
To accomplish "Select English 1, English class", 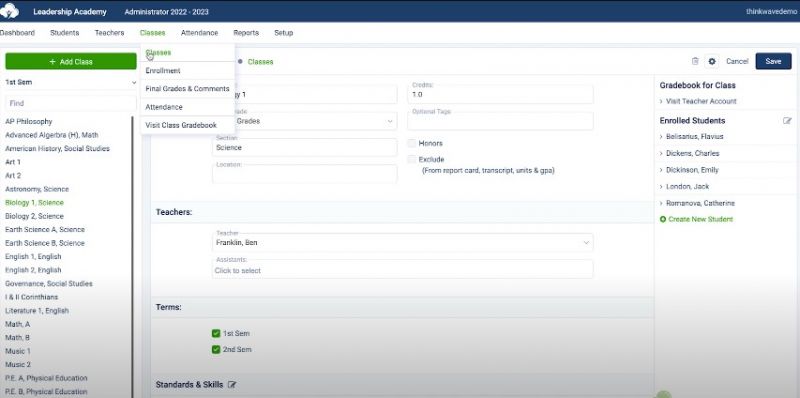I will coord(33,257).
